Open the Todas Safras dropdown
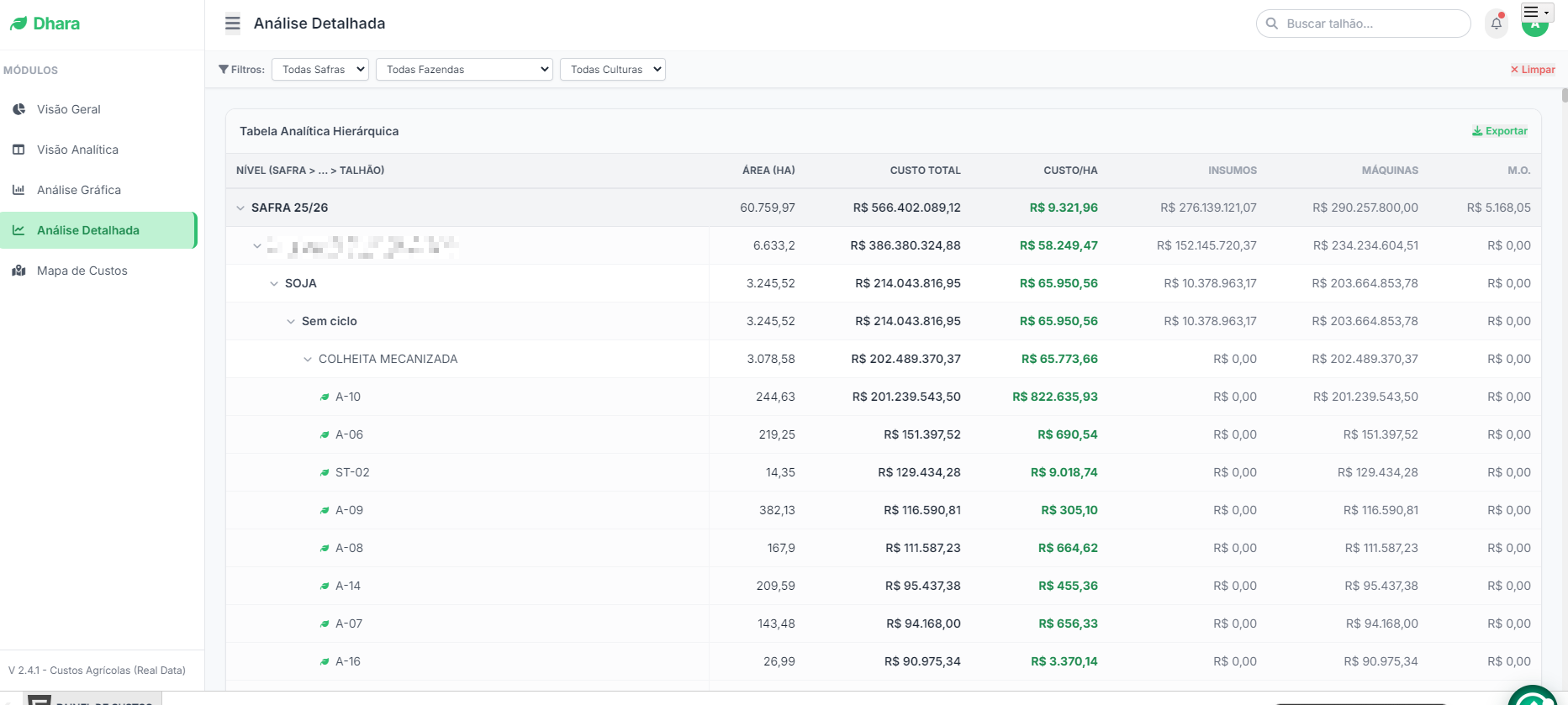This screenshot has height=705, width=1568. [320, 70]
